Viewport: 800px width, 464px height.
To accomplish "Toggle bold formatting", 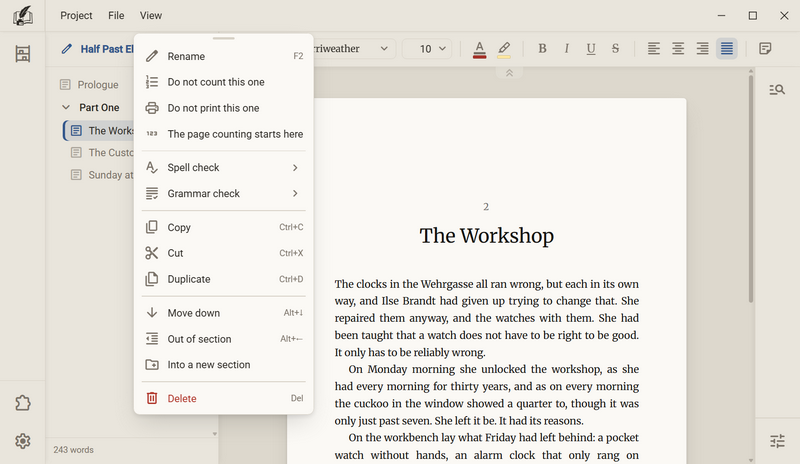I will click(542, 48).
